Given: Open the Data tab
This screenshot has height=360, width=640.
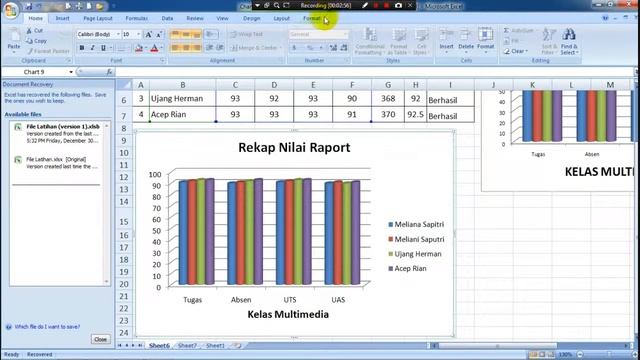Looking at the screenshot, I should click(x=167, y=18).
